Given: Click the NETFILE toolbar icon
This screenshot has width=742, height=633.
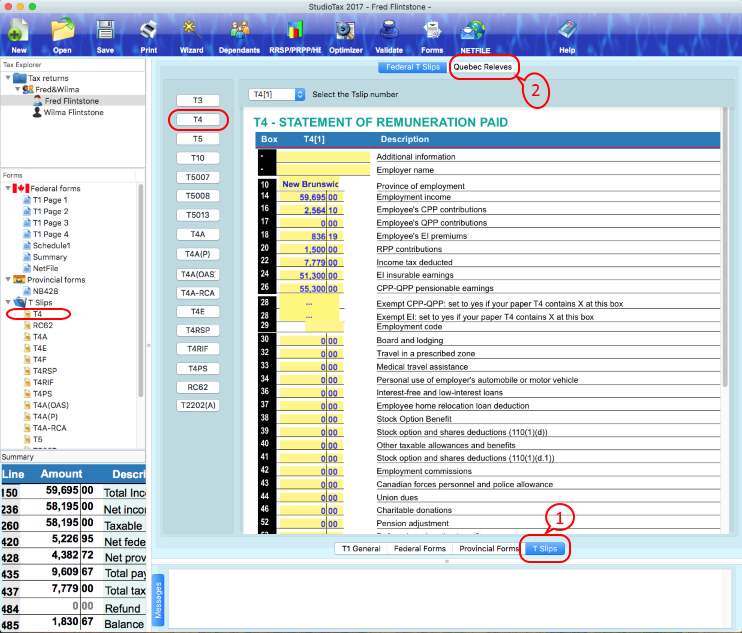Looking at the screenshot, I should click(475, 36).
